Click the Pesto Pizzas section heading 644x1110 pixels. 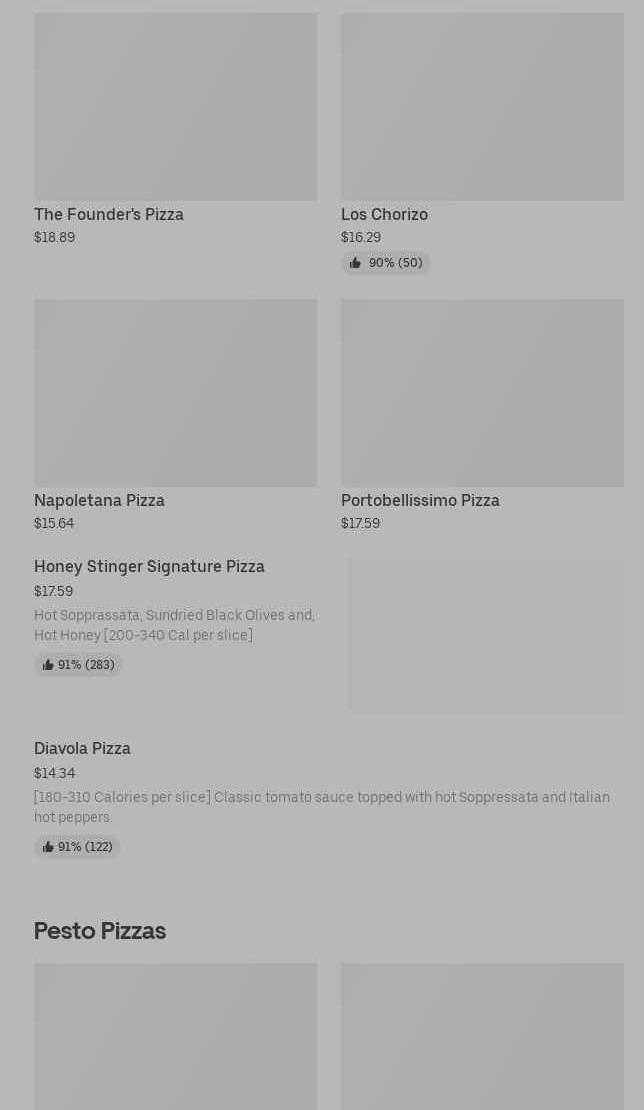[x=100, y=931]
